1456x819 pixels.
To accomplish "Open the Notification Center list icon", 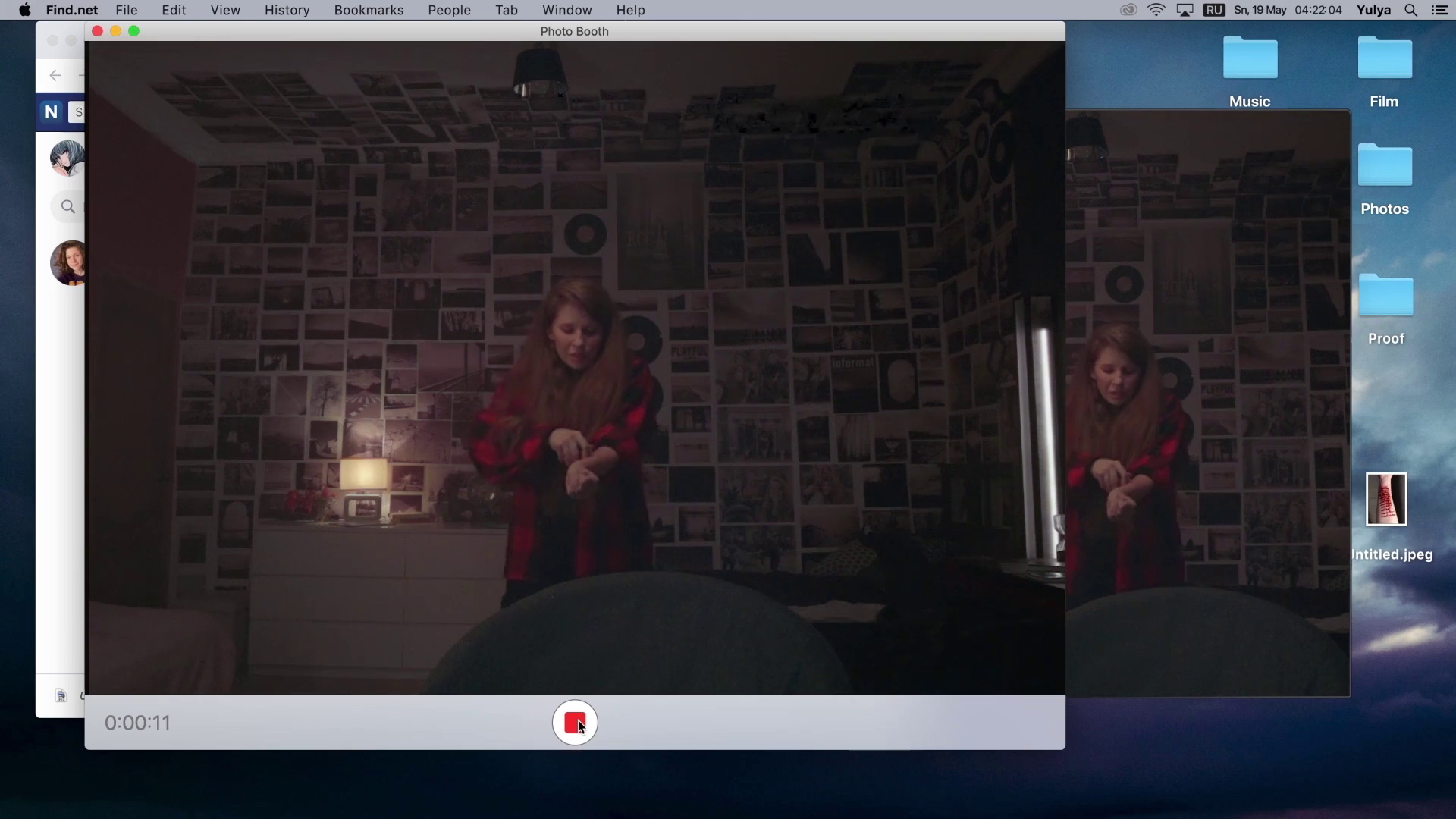I will click(1439, 10).
